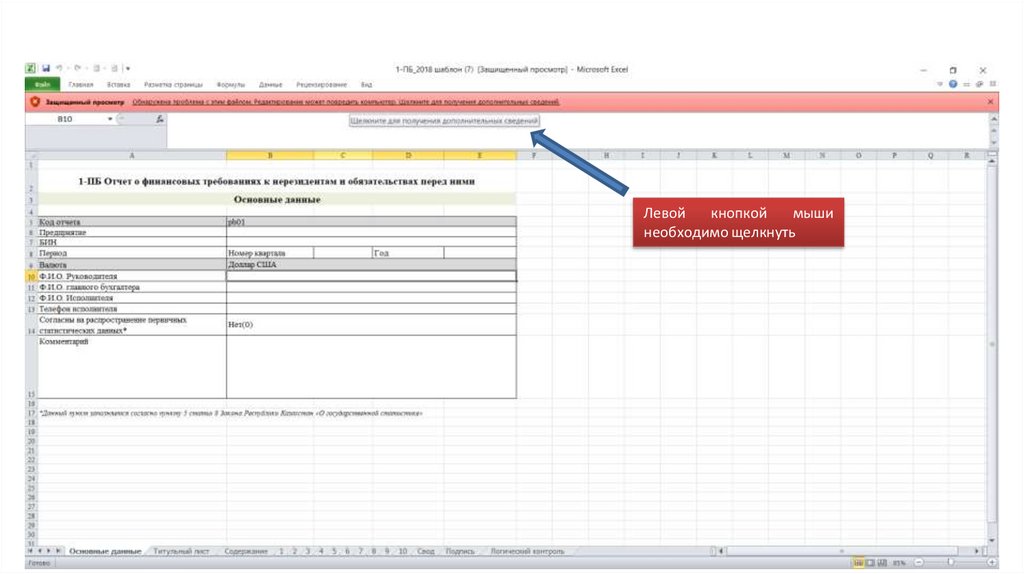Minimize the ribbon using the top-right arrow
Screen dimensions: 1024x574
[940, 85]
